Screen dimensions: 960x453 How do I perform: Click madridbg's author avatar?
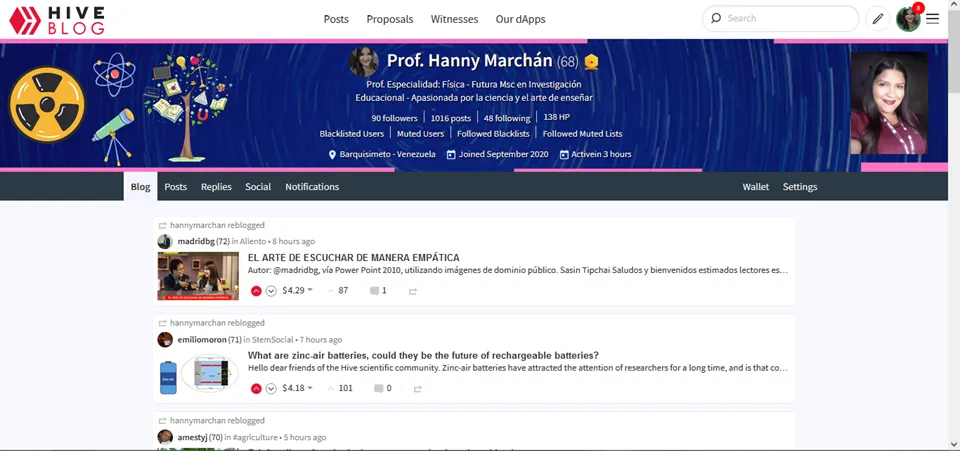coord(165,241)
